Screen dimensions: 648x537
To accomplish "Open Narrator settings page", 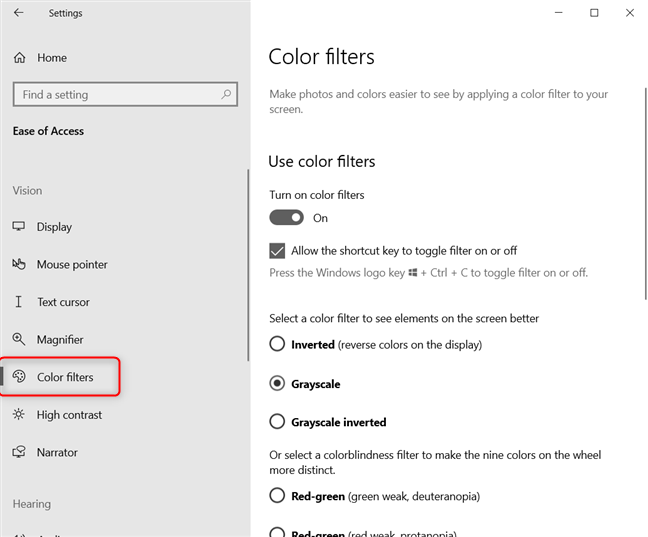I will pos(57,453).
